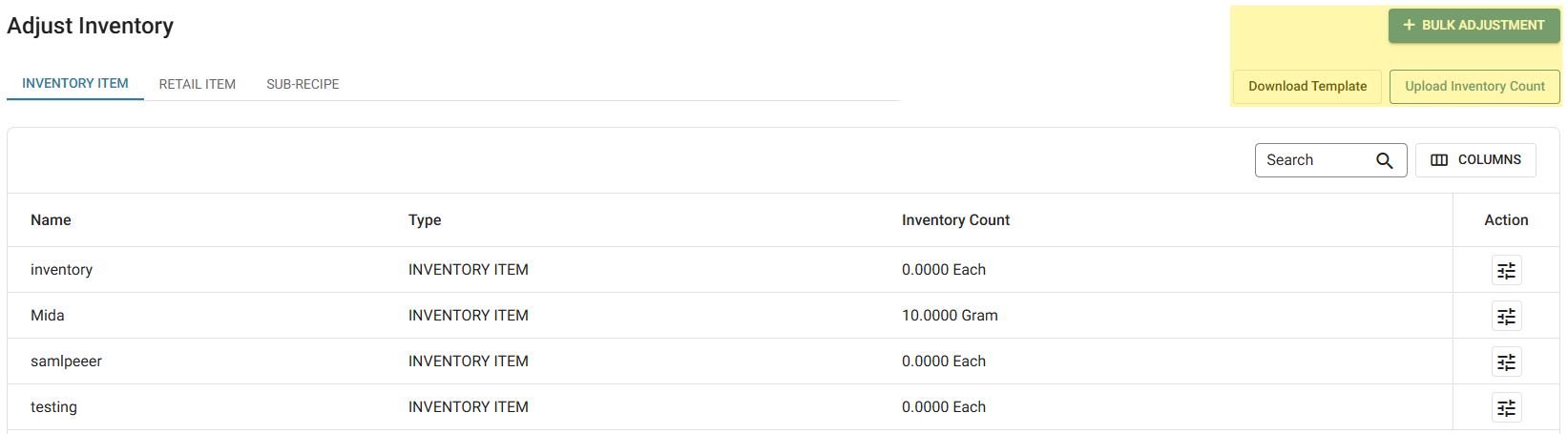
Task: Click Inventory Count column header
Action: tap(955, 220)
